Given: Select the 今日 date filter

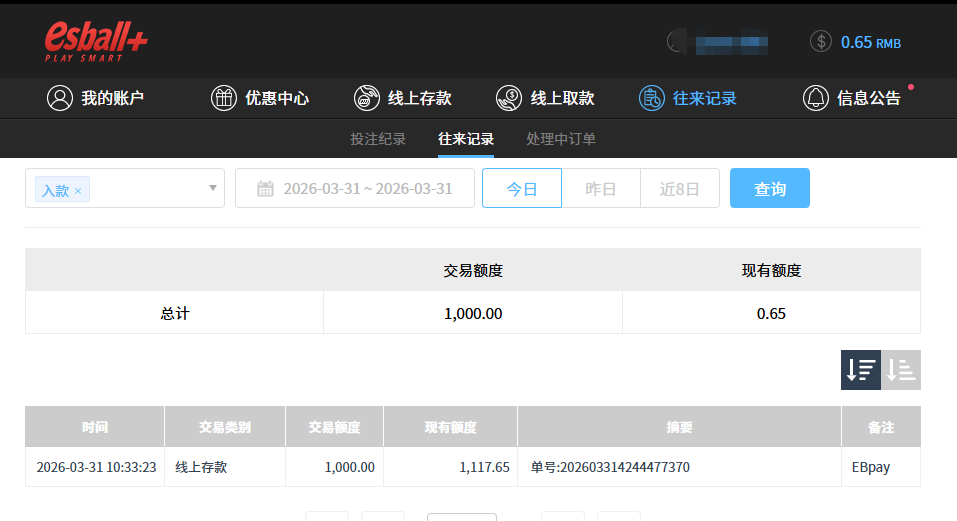Looking at the screenshot, I should click(522, 188).
